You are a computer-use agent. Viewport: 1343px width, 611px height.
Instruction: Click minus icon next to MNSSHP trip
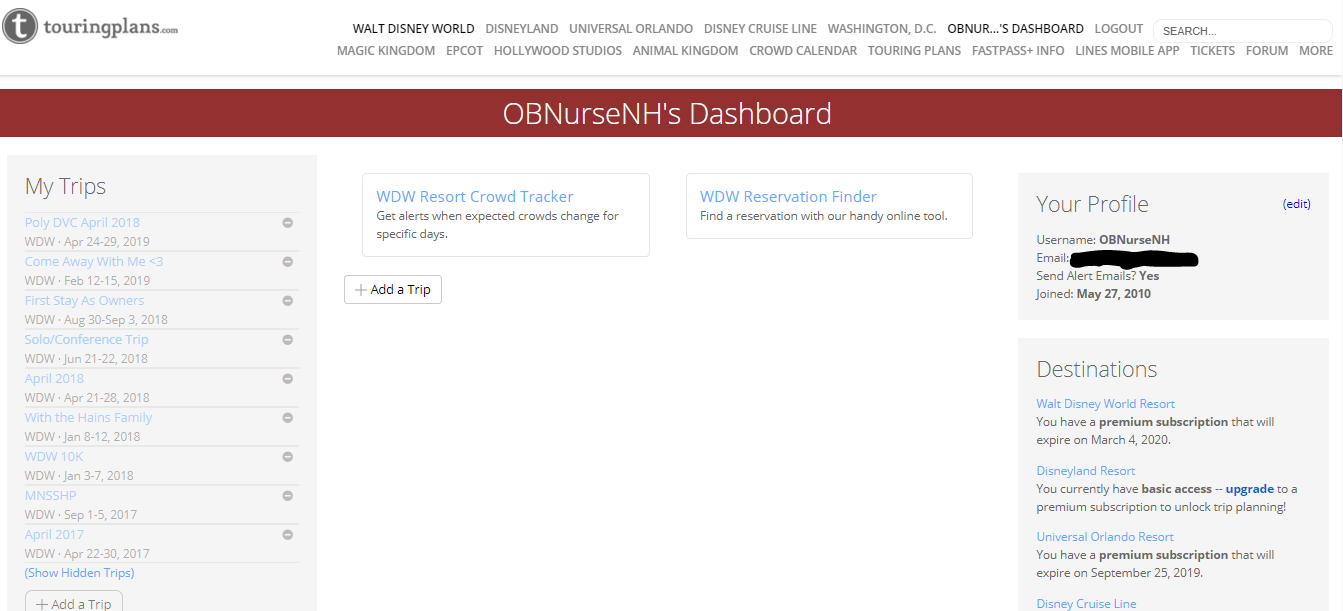coord(287,496)
